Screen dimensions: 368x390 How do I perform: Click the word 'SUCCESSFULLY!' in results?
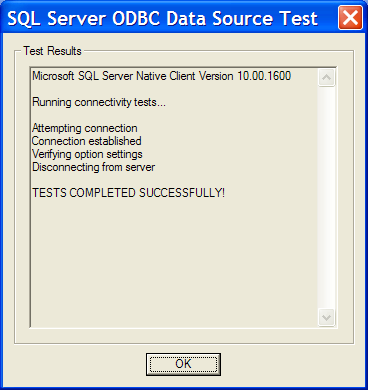[182, 193]
